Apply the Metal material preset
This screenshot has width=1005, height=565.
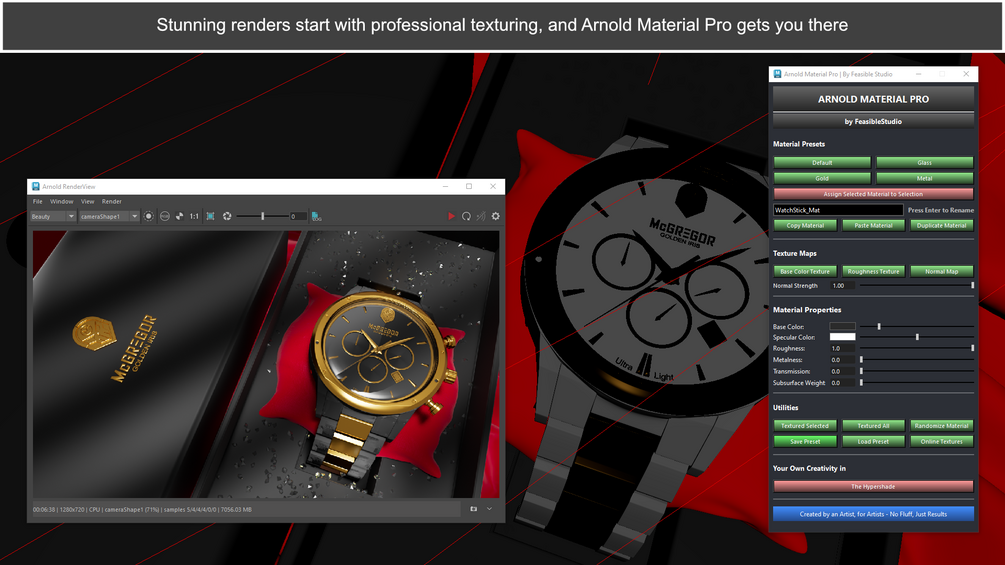click(924, 178)
